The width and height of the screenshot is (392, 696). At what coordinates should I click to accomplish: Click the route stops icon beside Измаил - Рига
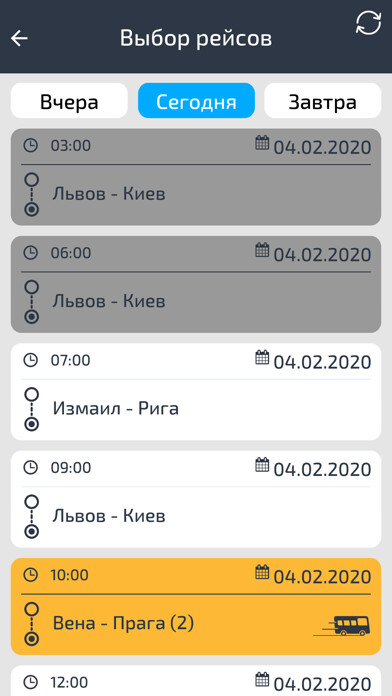coord(31,409)
